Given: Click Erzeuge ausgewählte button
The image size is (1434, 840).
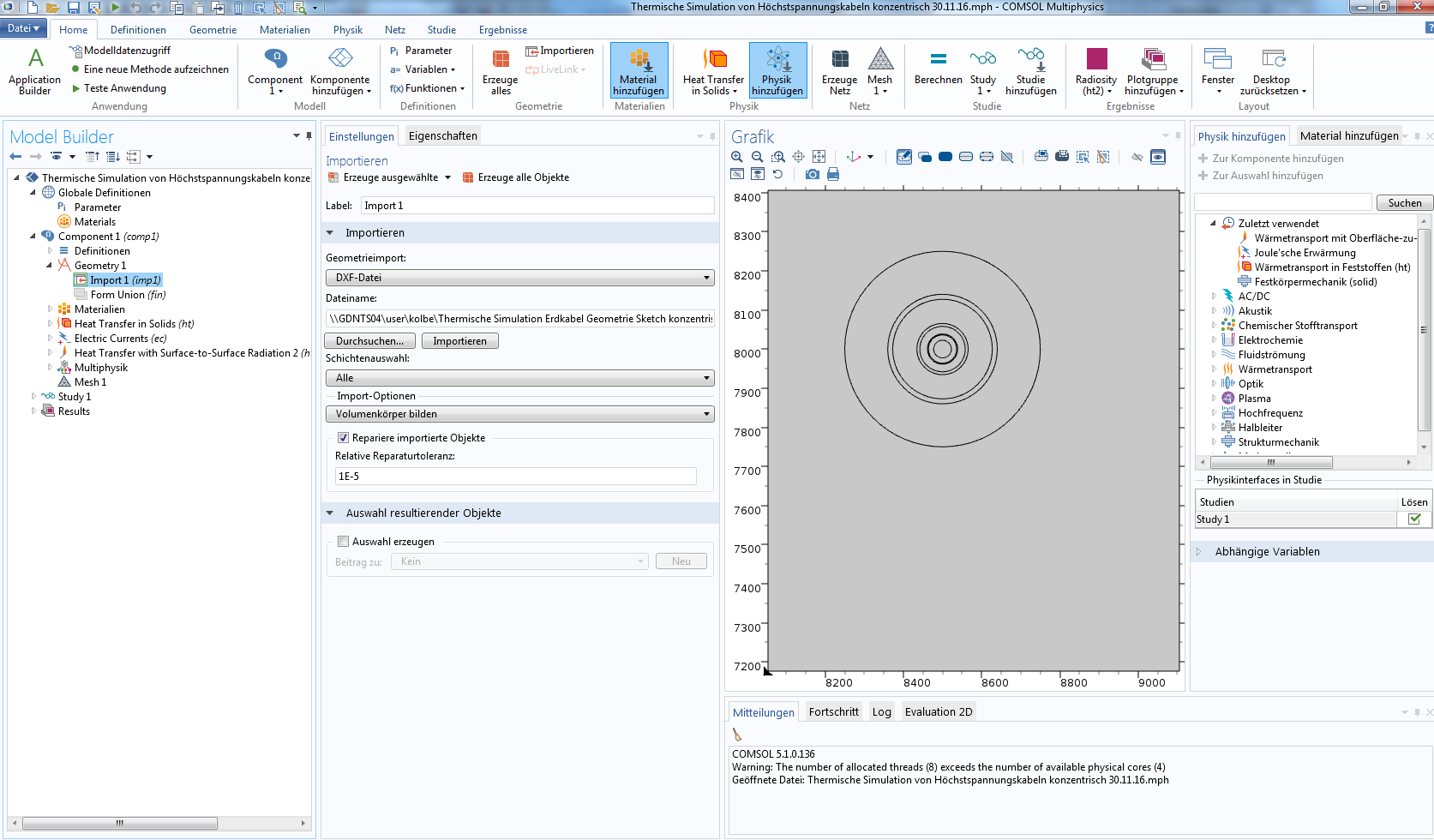Looking at the screenshot, I should [390, 177].
